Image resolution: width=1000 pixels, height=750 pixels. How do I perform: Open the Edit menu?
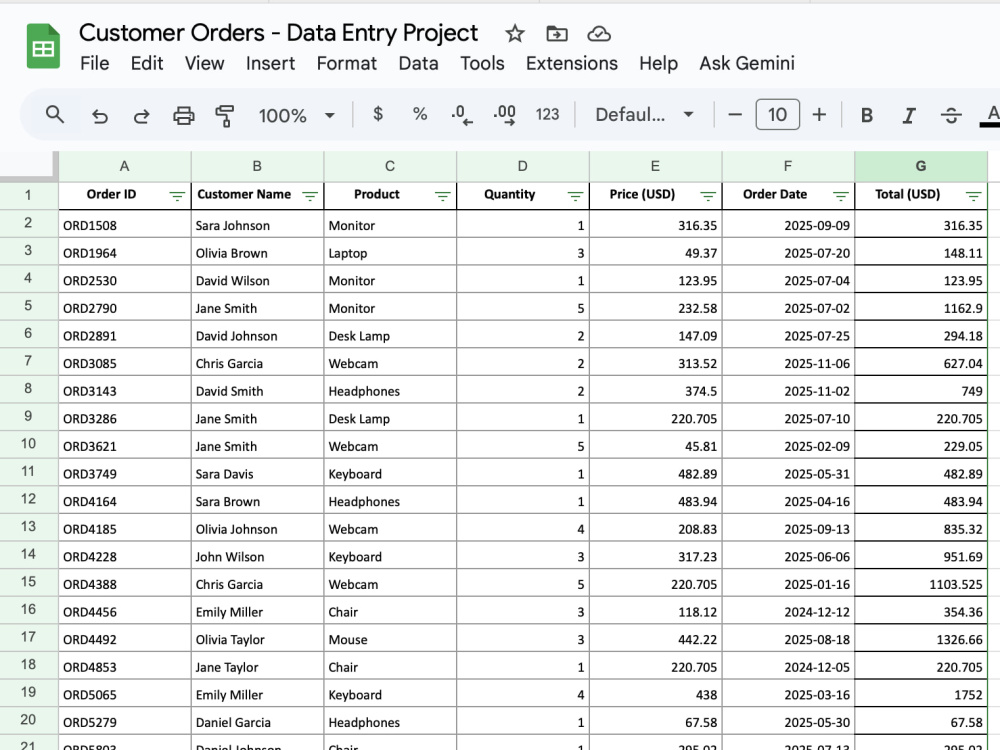147,63
